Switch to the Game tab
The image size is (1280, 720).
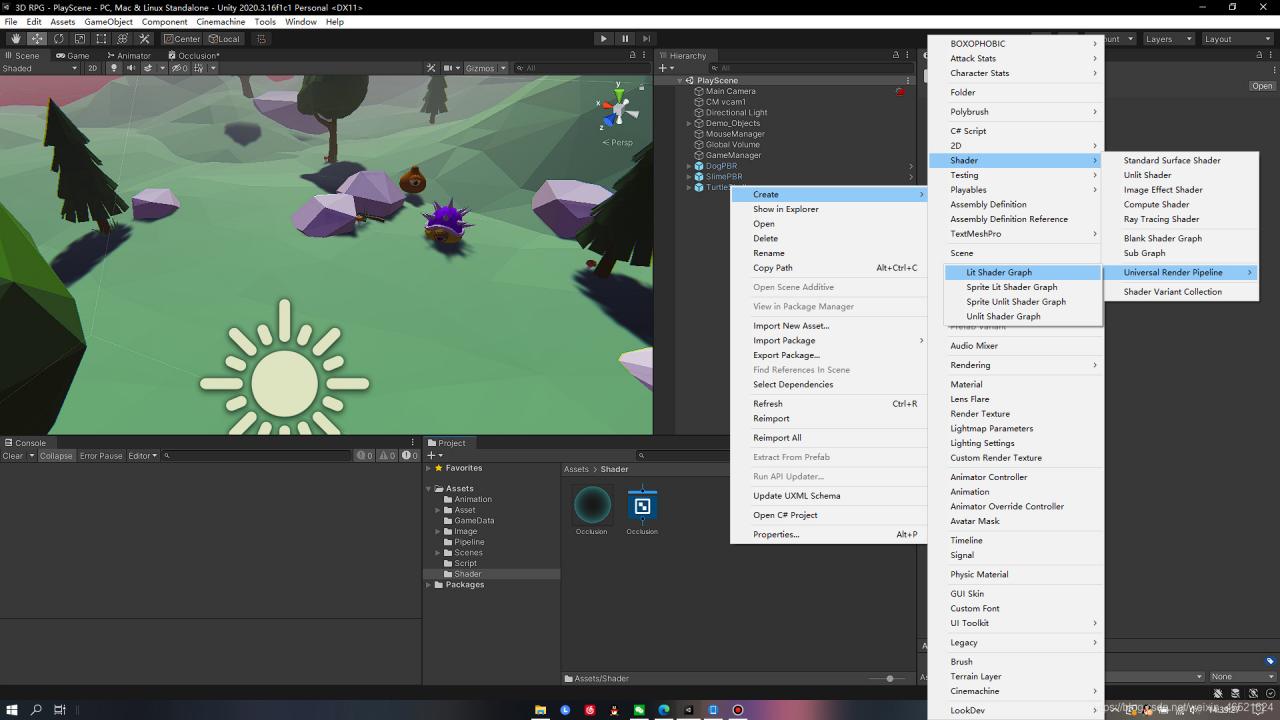pos(73,56)
